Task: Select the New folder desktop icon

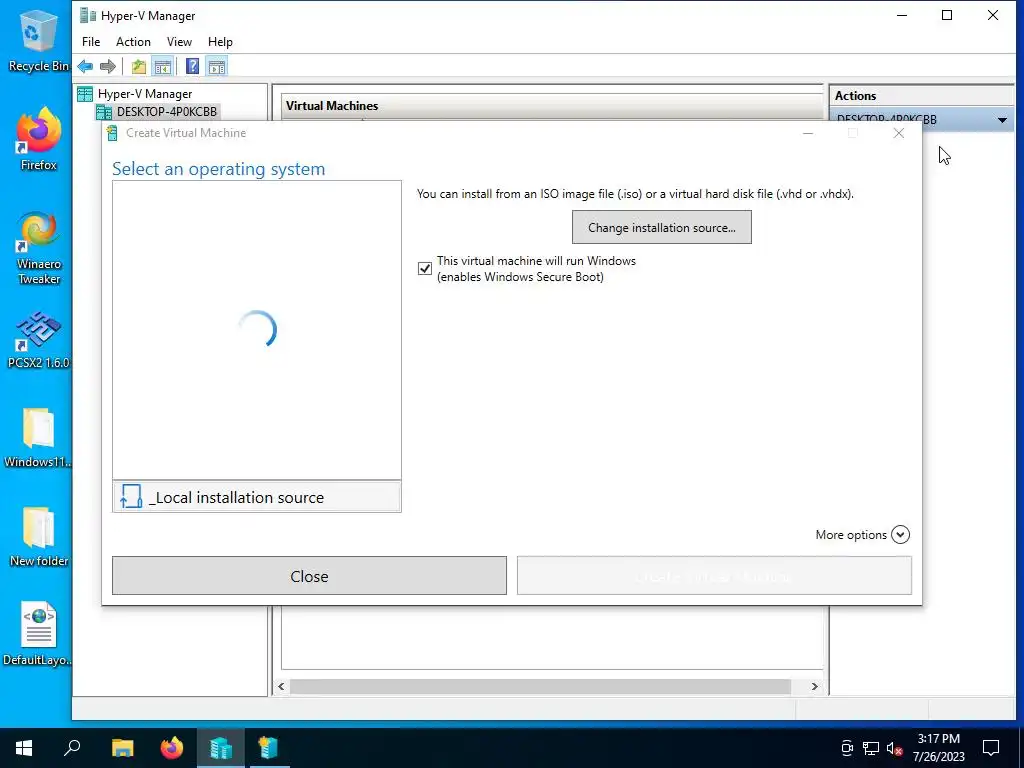Action: pyautogui.click(x=39, y=537)
